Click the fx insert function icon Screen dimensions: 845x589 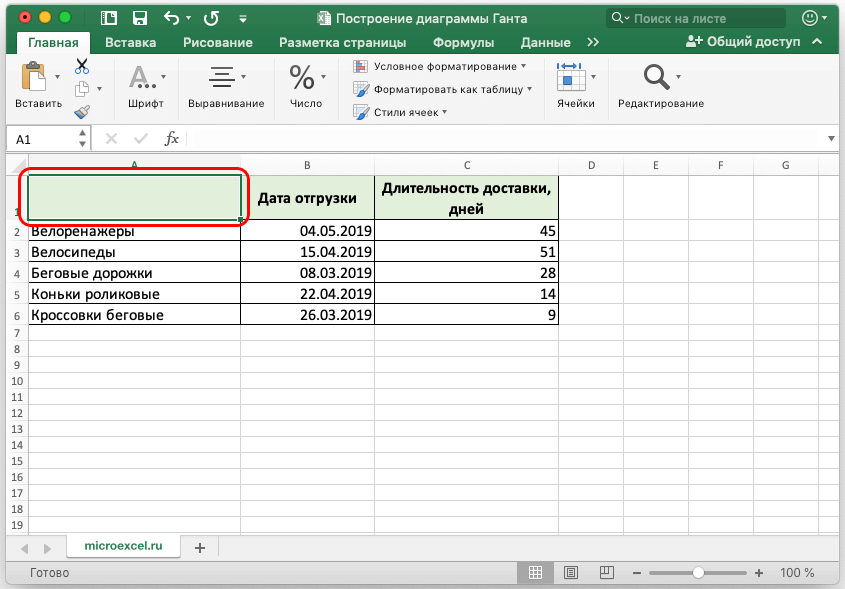pos(172,139)
